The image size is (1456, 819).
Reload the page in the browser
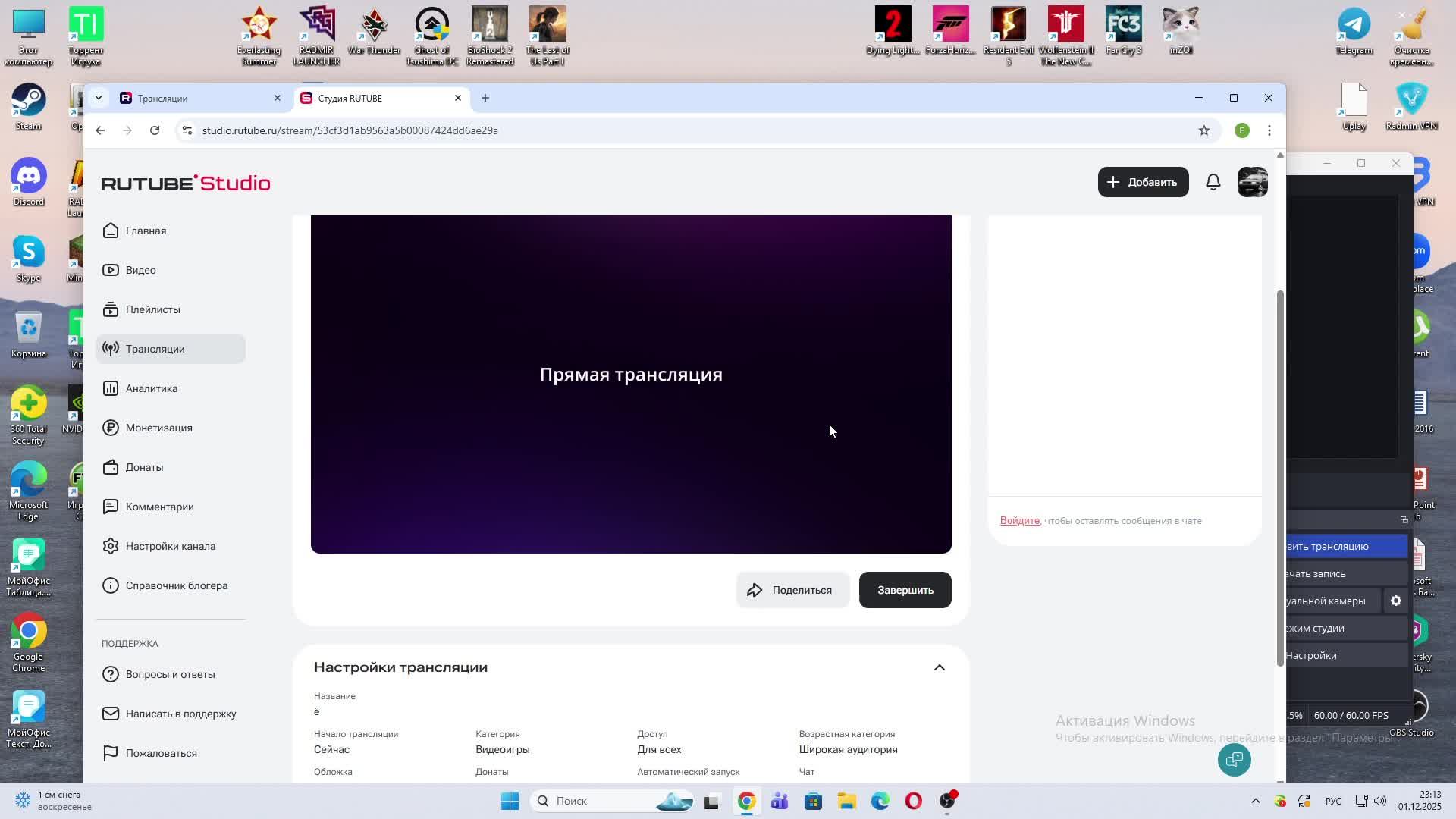click(155, 130)
